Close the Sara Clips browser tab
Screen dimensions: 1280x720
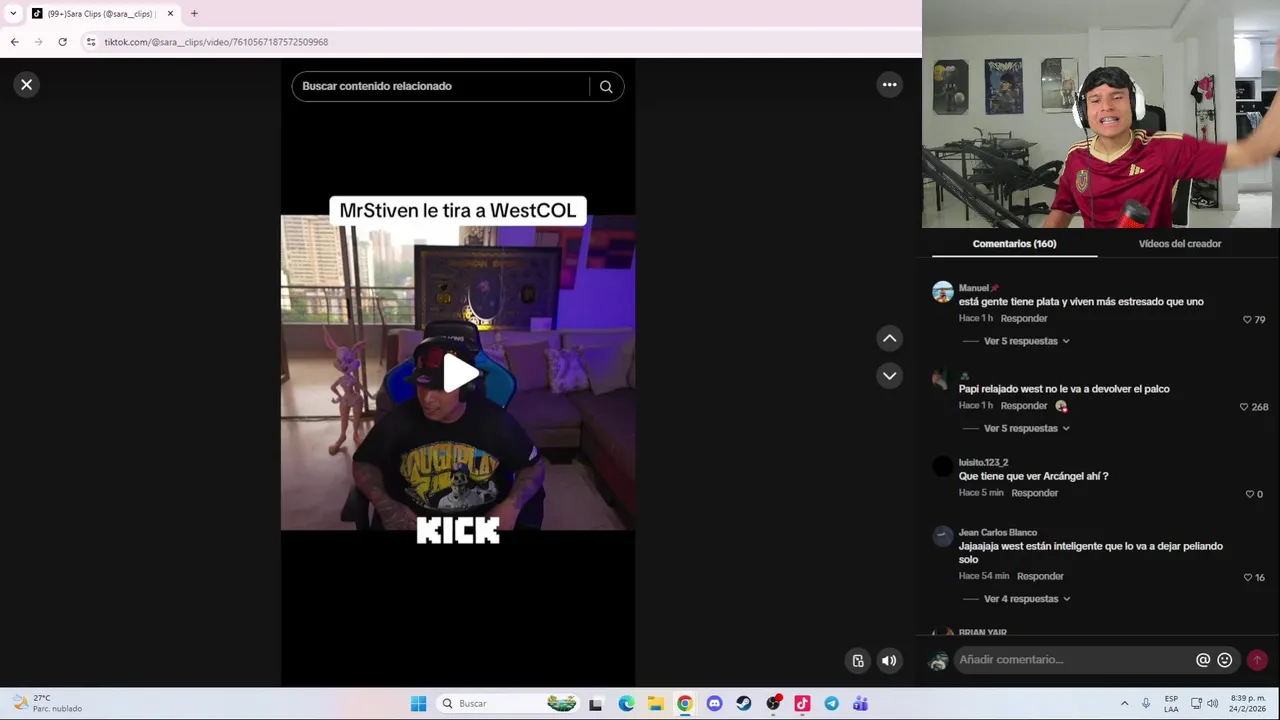tap(170, 14)
